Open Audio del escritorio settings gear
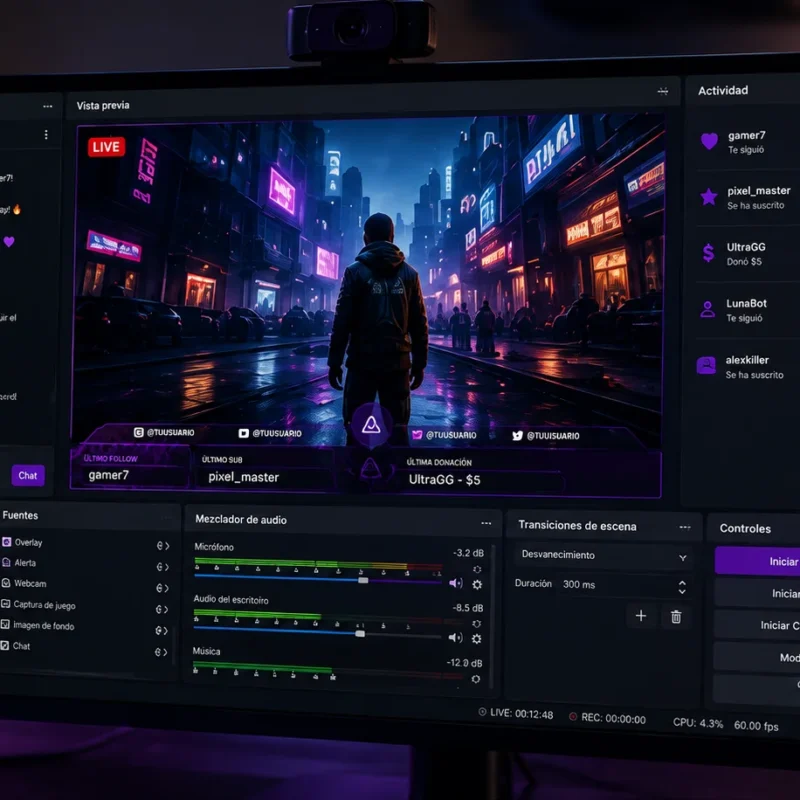This screenshot has width=800, height=800. 477,639
